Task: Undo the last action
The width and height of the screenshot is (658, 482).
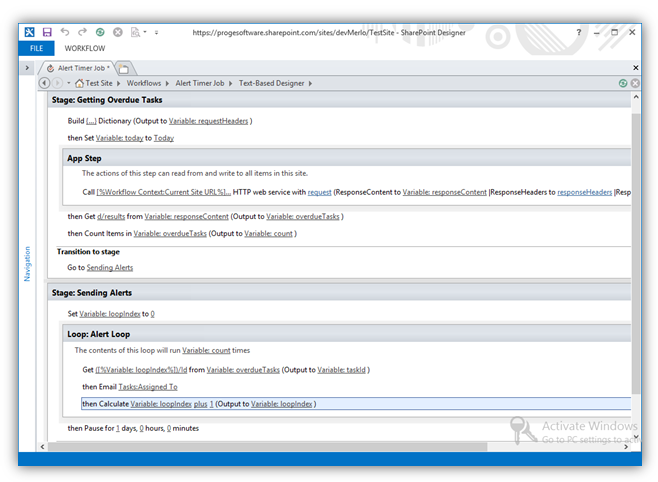Action: 65,31
